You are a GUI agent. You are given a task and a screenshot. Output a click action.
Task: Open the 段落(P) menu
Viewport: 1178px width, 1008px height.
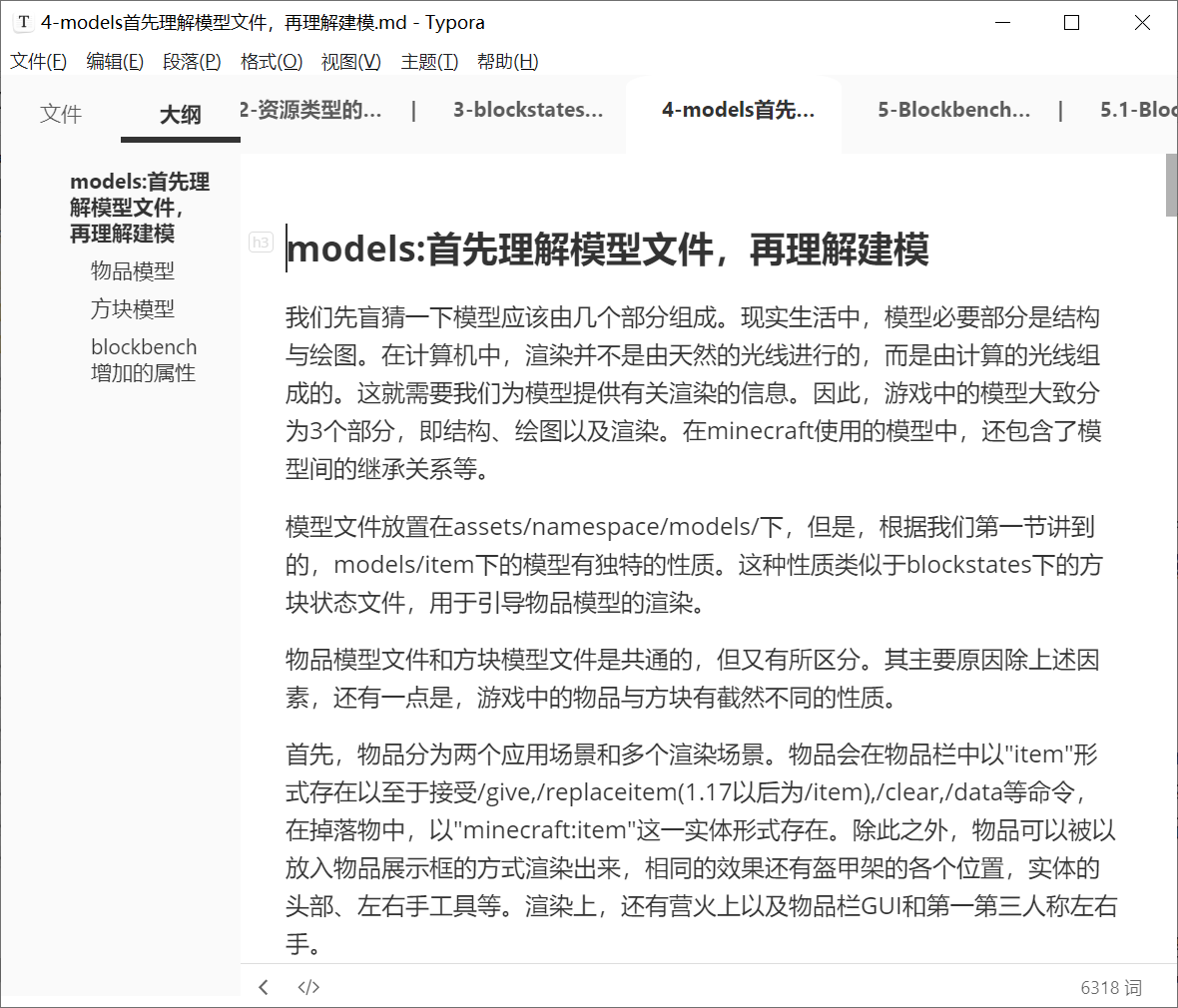pos(192,62)
